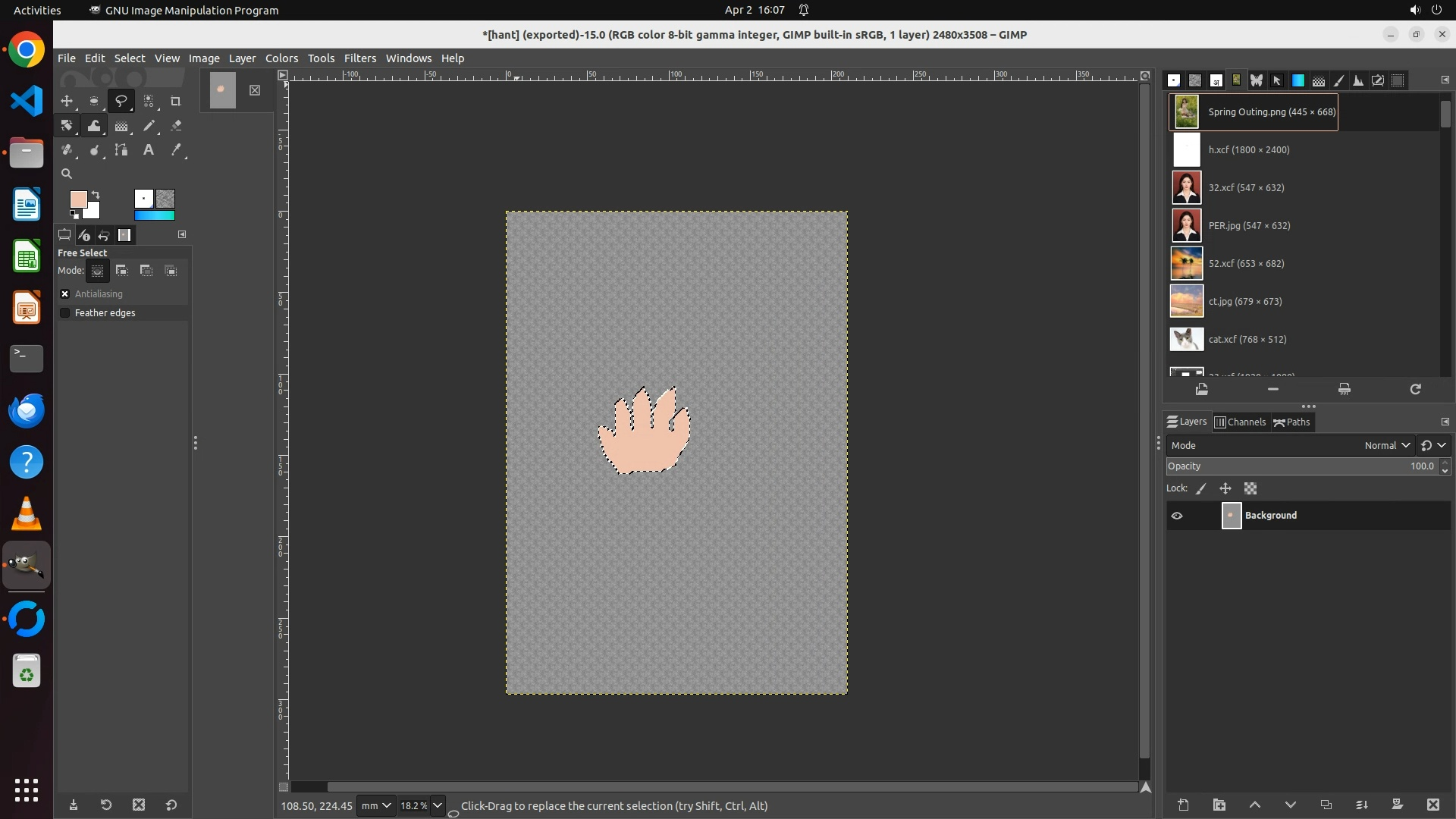Open the Filters menu

(359, 58)
